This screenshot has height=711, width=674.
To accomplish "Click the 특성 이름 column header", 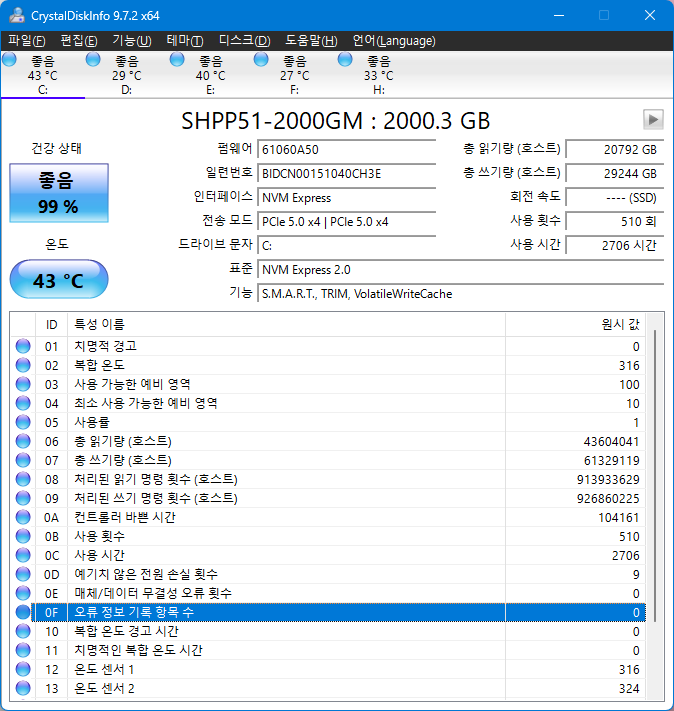I will pos(286,325).
